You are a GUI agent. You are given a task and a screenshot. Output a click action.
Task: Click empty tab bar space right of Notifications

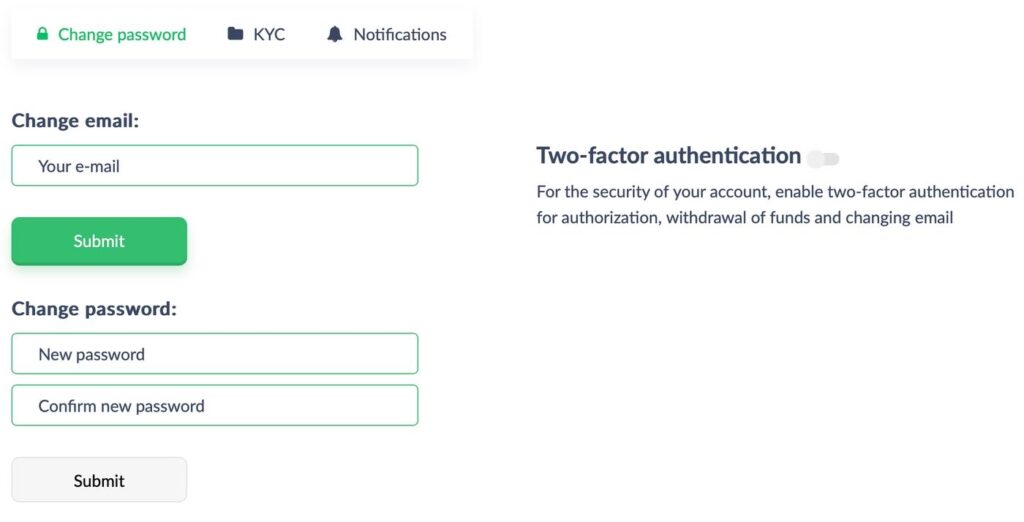460,34
